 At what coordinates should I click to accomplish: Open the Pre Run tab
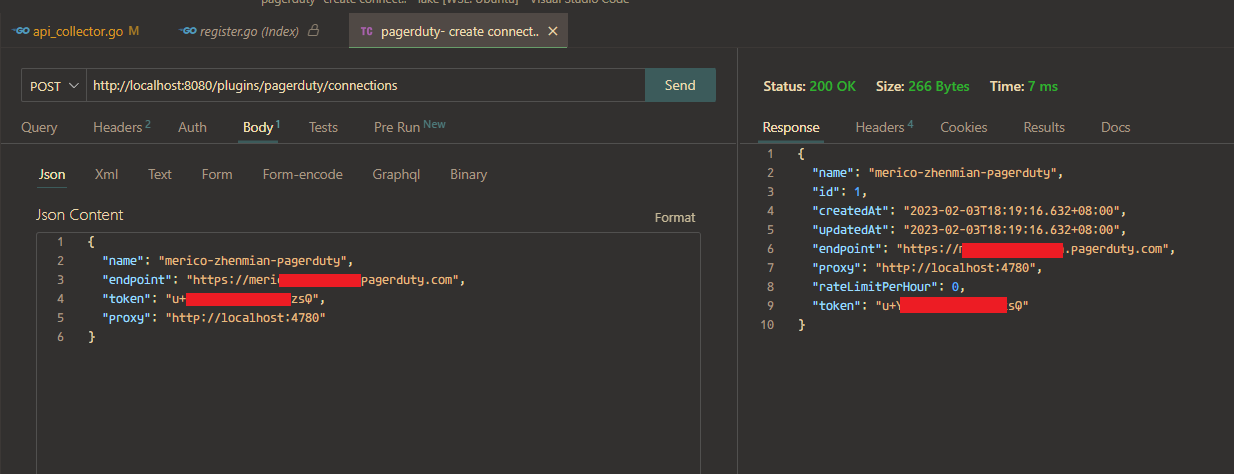coord(409,127)
